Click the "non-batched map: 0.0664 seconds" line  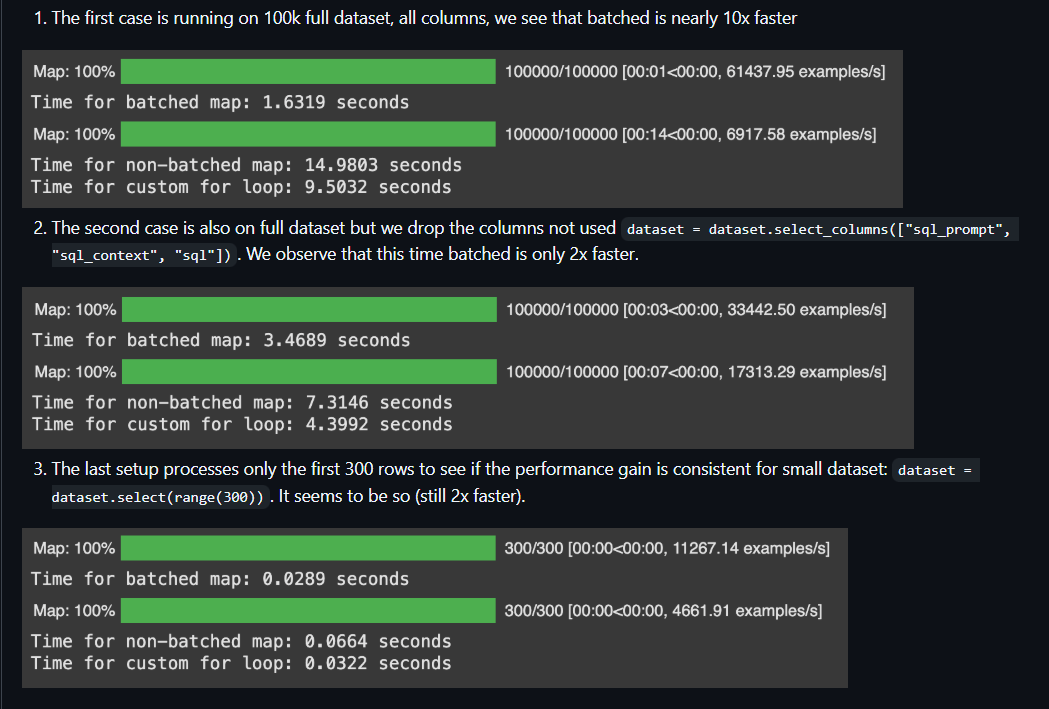click(x=241, y=641)
